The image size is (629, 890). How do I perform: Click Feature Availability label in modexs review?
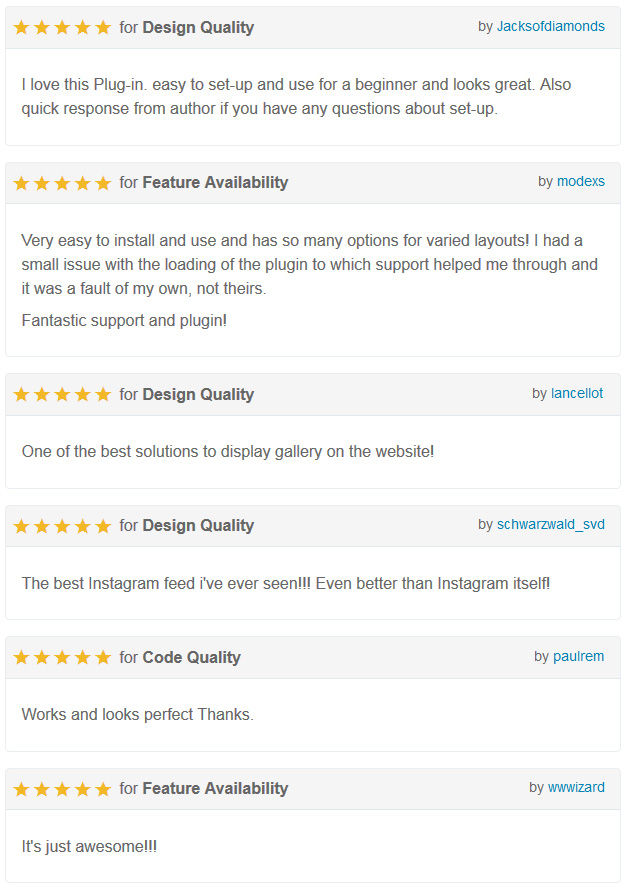click(215, 182)
